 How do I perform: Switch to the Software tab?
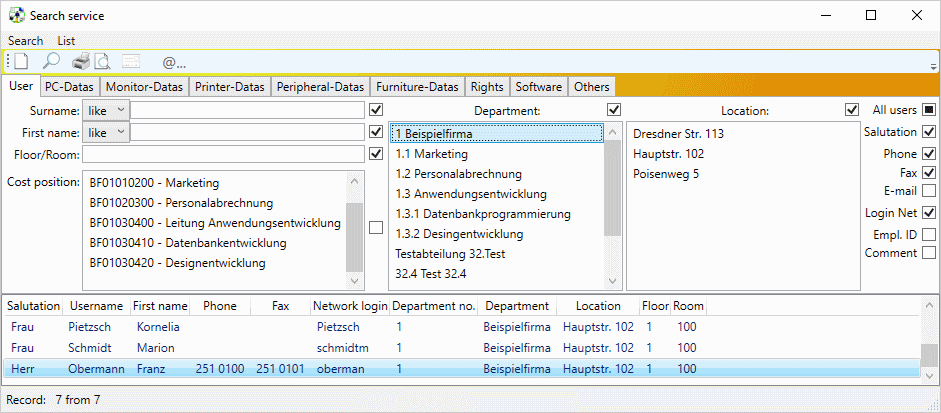(538, 87)
